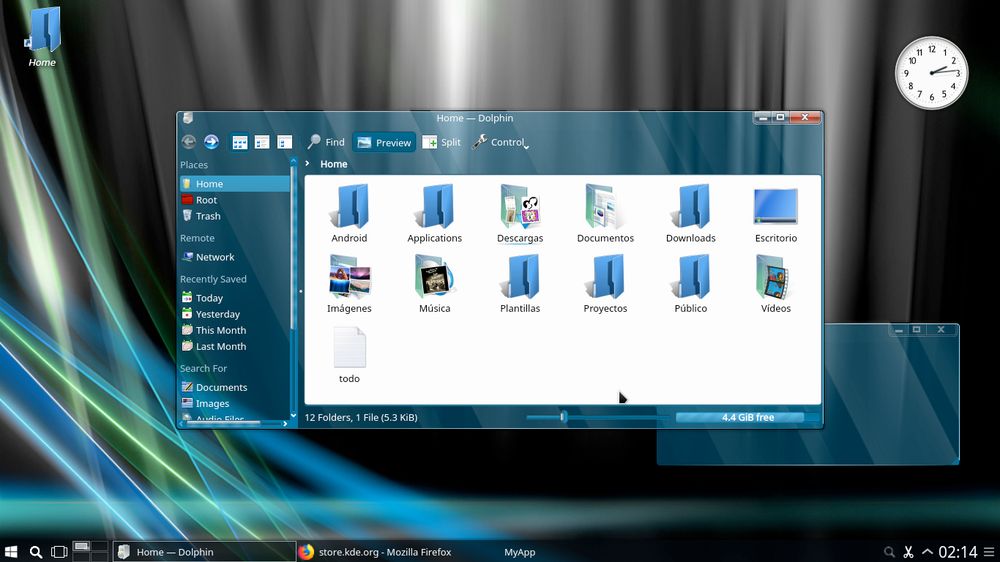This screenshot has height=562, width=1000.
Task: Select the Público folder icon
Action: click(691, 277)
